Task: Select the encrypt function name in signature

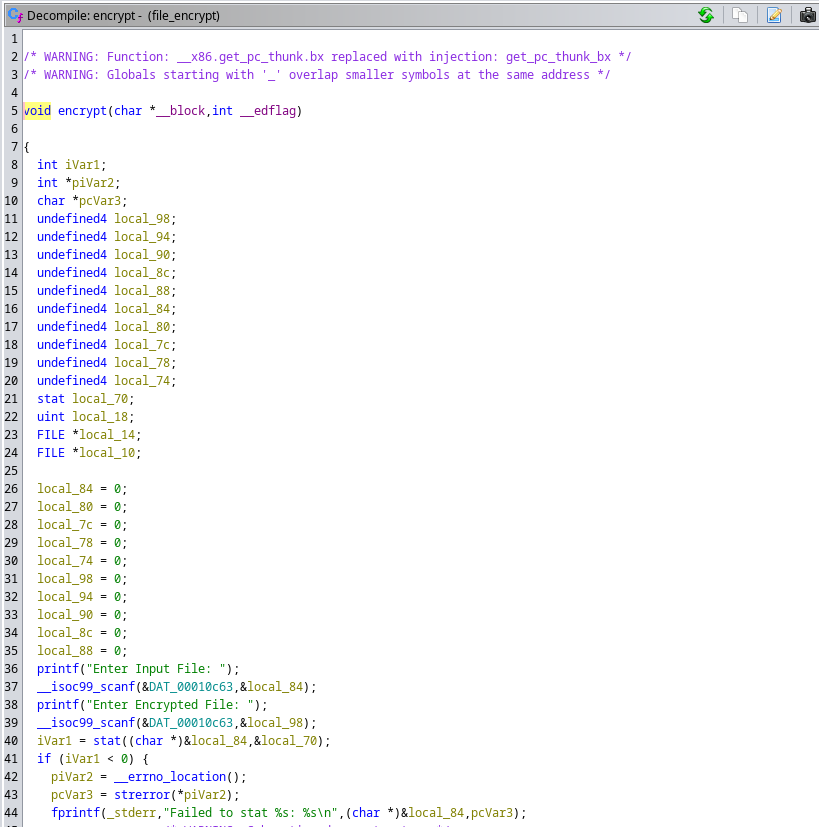Action: pos(82,111)
